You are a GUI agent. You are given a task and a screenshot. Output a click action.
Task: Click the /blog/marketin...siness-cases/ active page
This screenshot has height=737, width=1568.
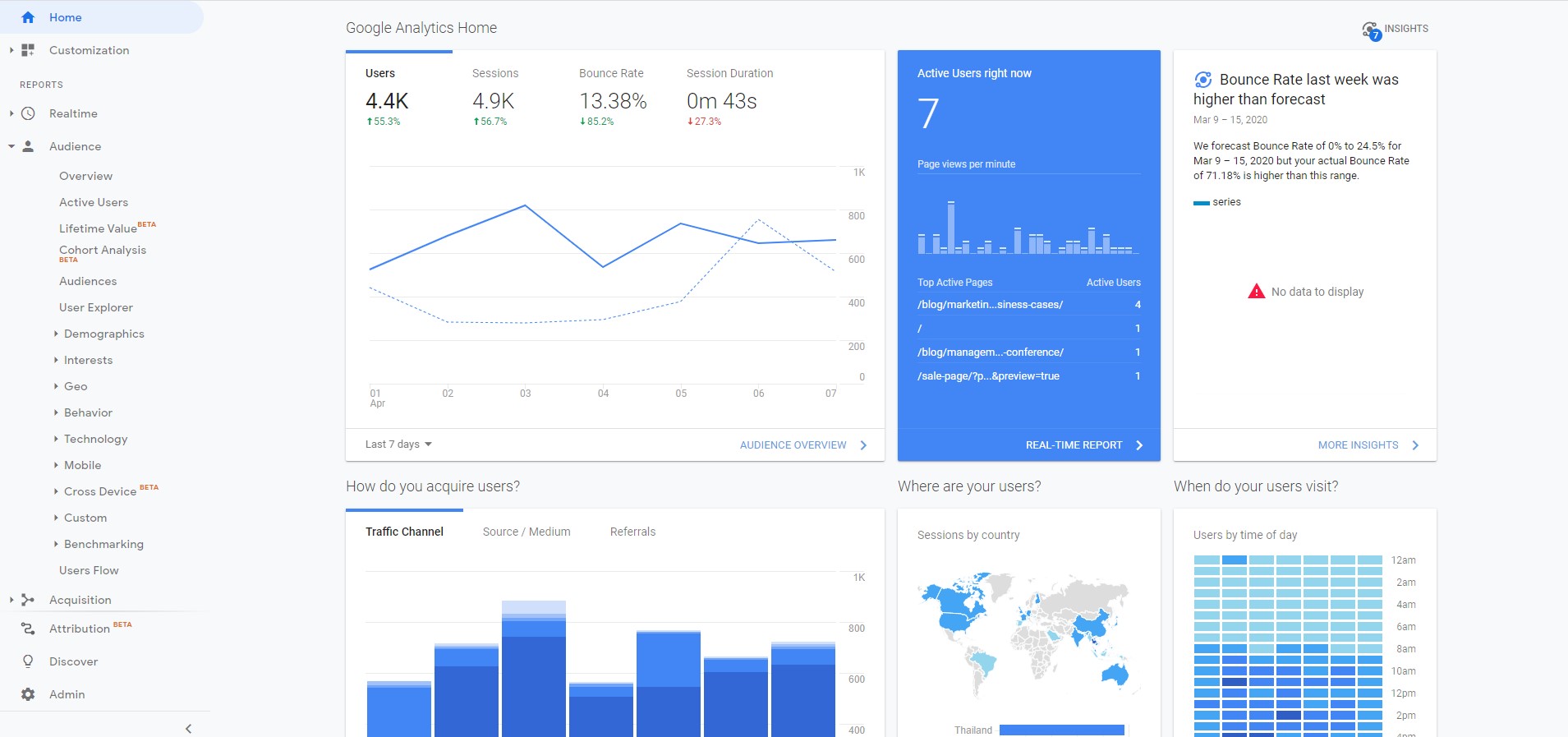pos(990,305)
